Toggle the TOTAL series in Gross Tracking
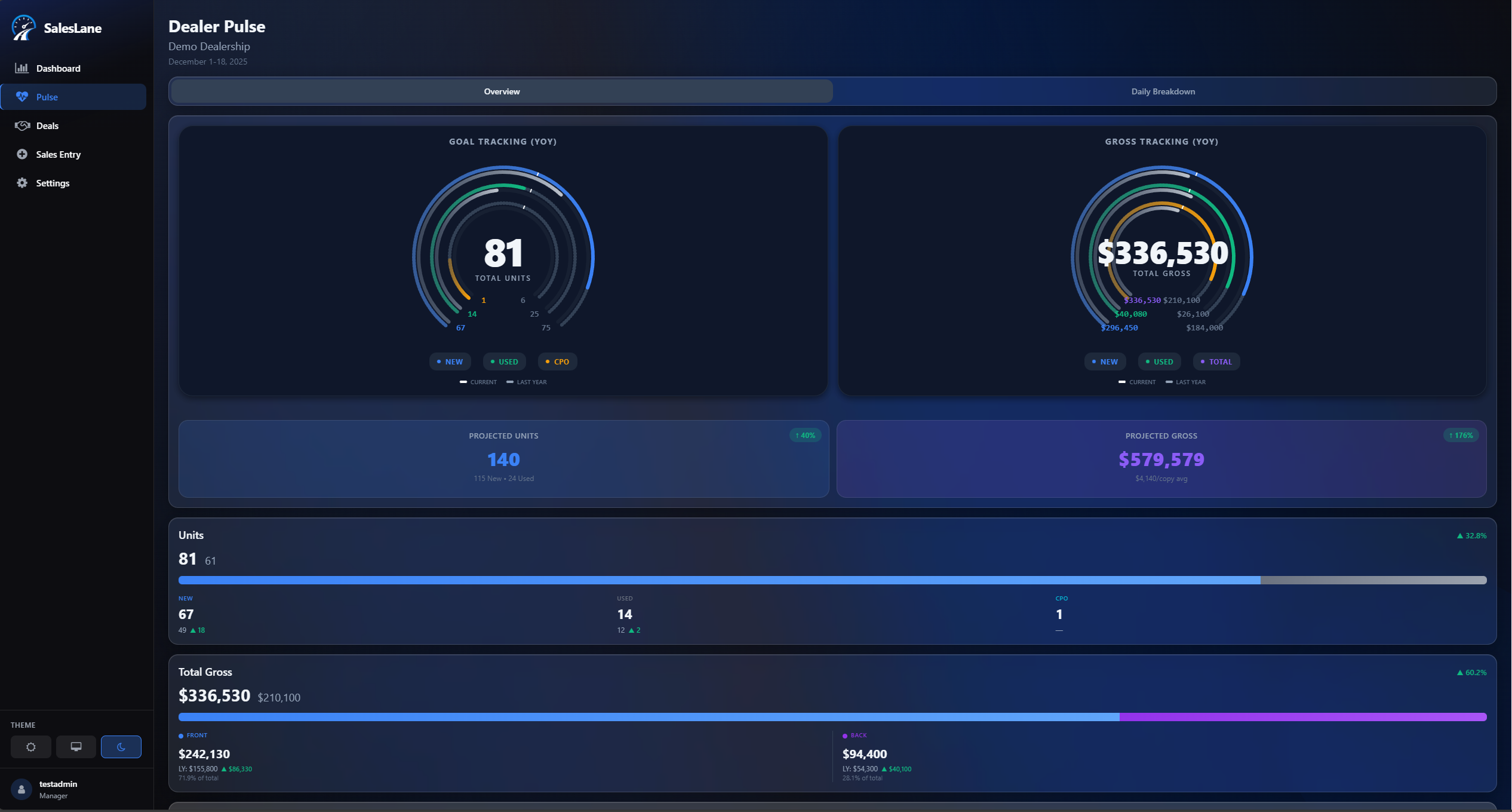Viewport: 1512px width, 812px height. click(x=1216, y=361)
